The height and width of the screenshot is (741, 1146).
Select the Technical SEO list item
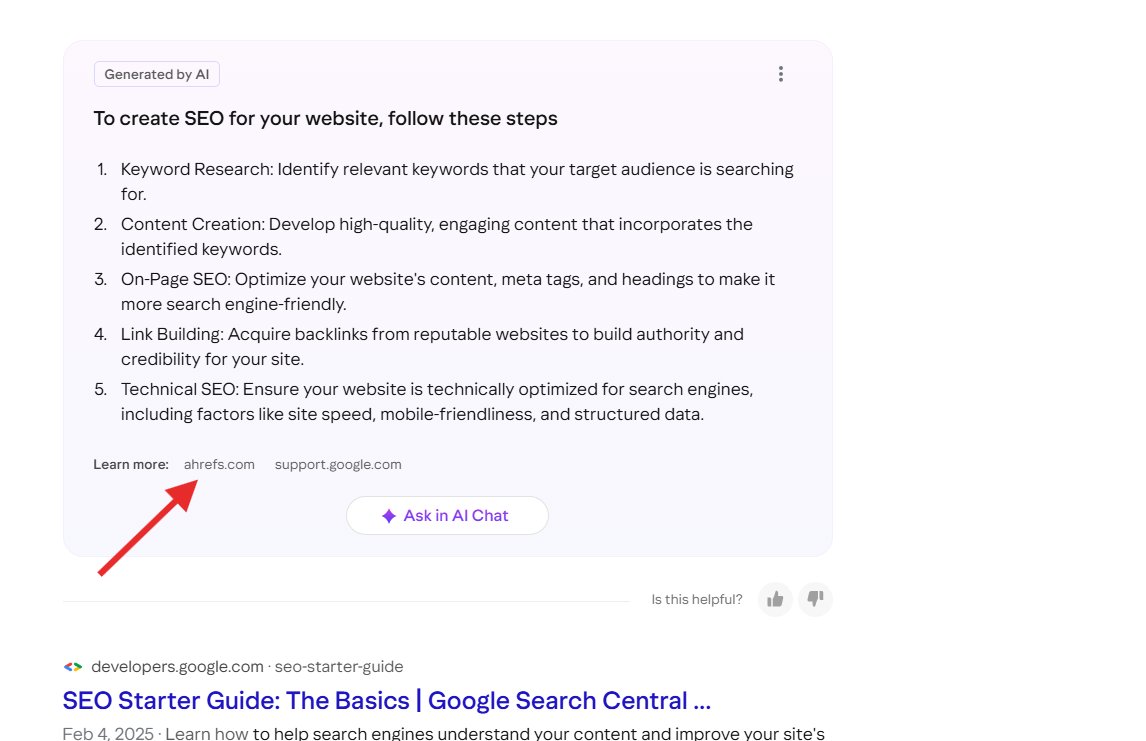click(436, 401)
